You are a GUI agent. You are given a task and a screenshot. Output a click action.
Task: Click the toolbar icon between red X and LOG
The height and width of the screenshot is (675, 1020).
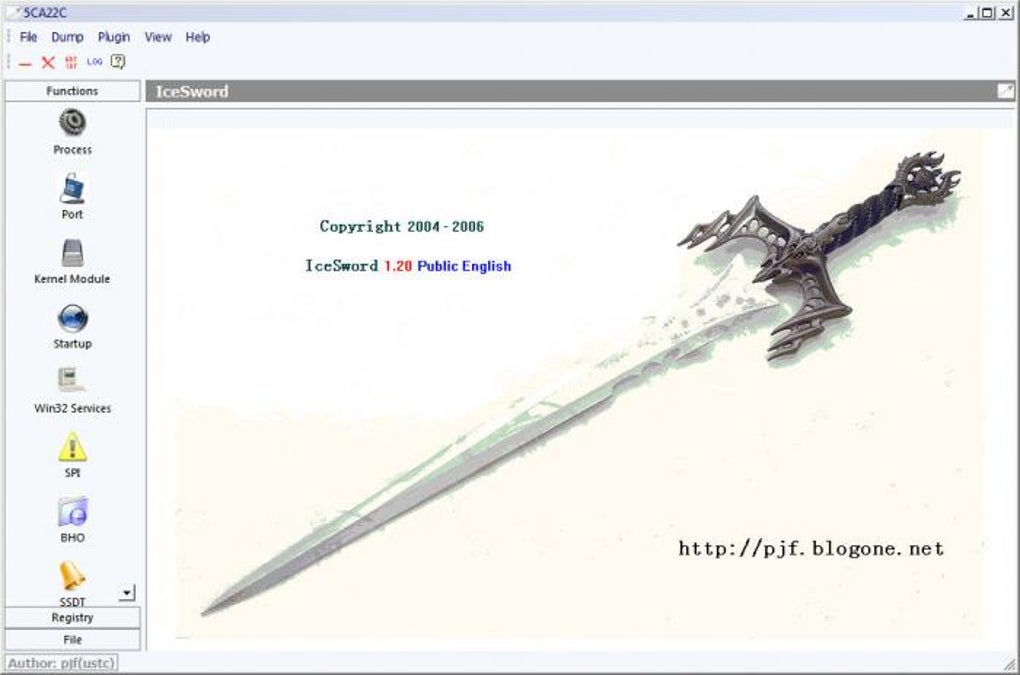point(71,62)
